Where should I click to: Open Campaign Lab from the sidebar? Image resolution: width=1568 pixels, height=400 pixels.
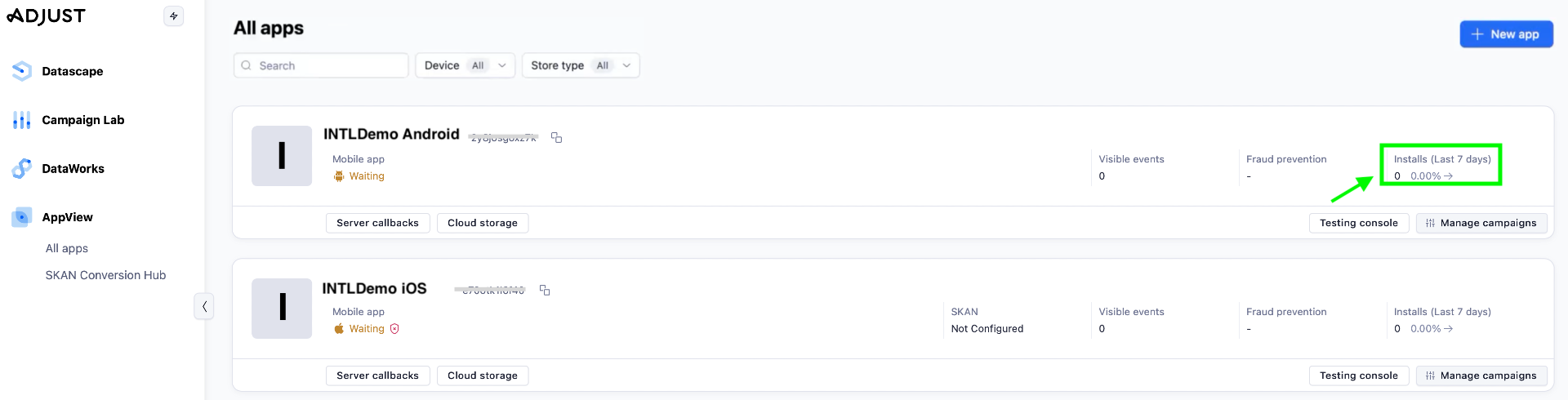point(82,120)
